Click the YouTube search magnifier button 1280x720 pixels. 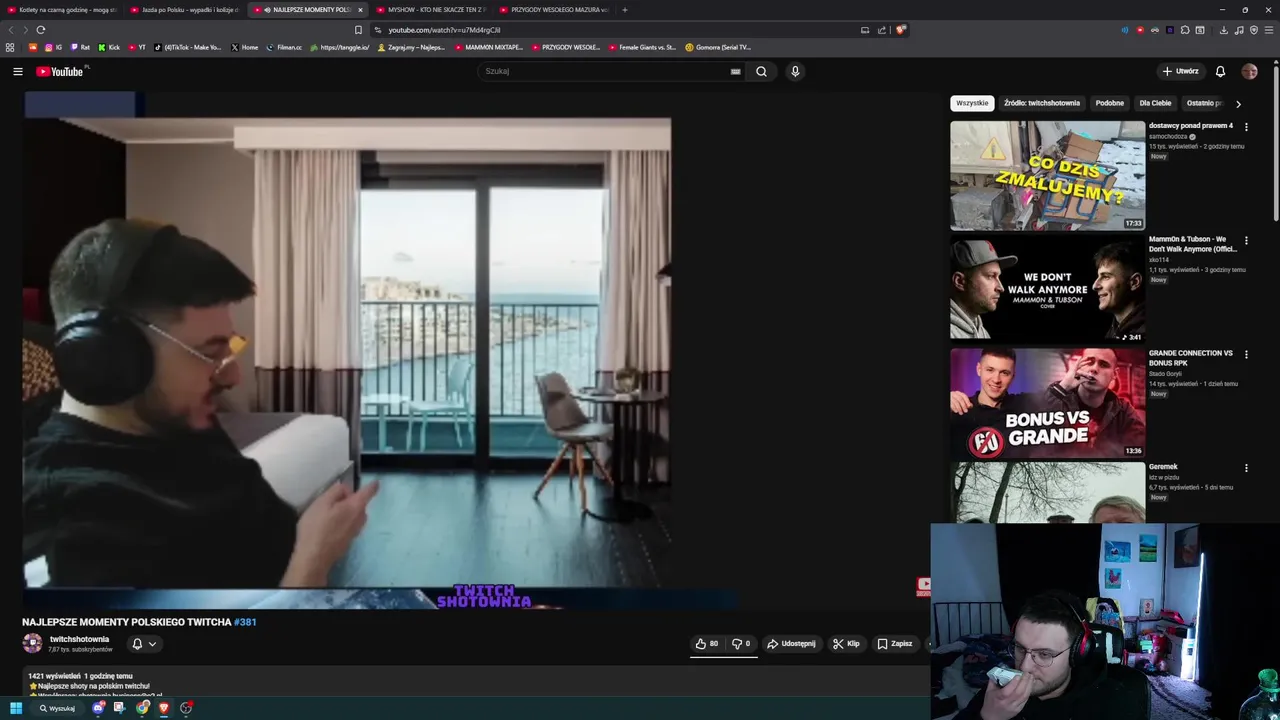coord(761,71)
